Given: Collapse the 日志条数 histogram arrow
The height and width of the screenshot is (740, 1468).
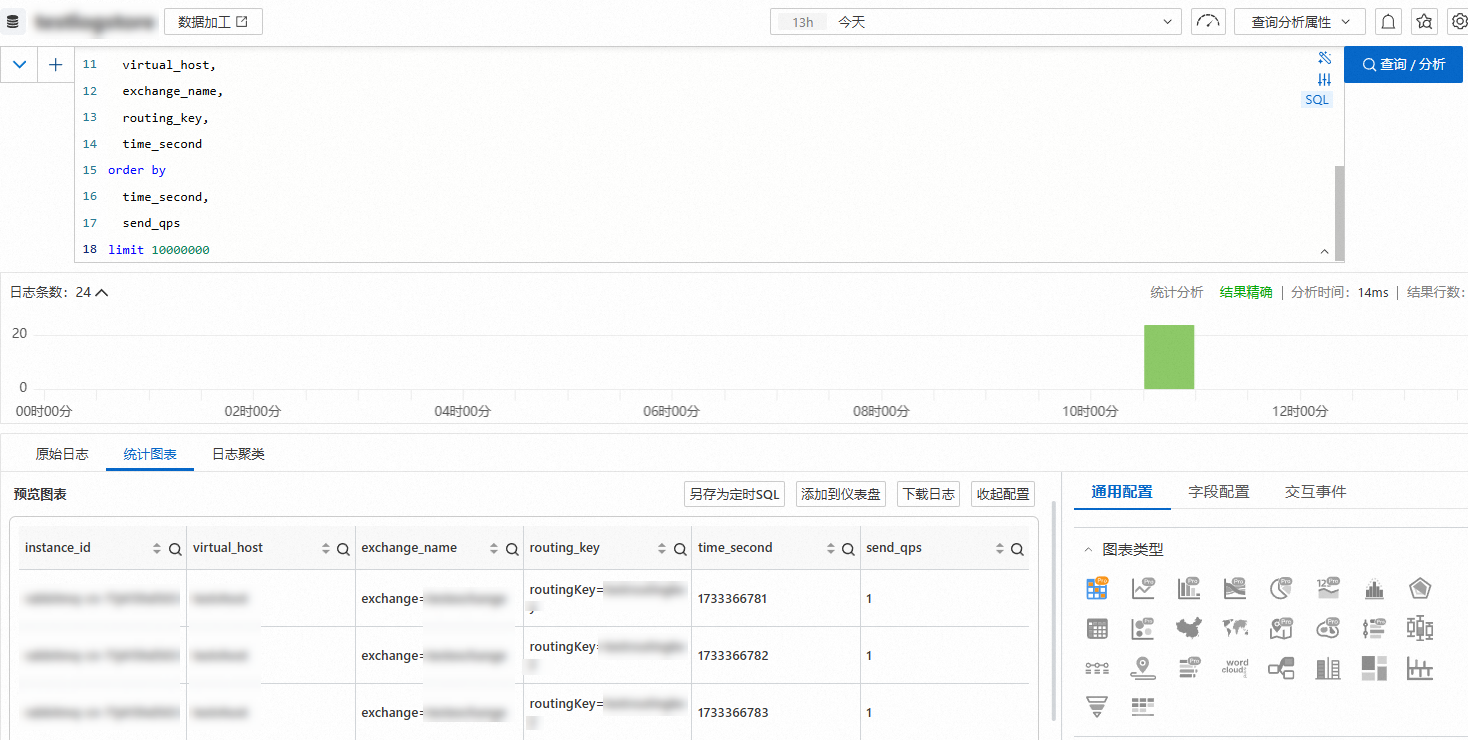Looking at the screenshot, I should pyautogui.click(x=101, y=293).
